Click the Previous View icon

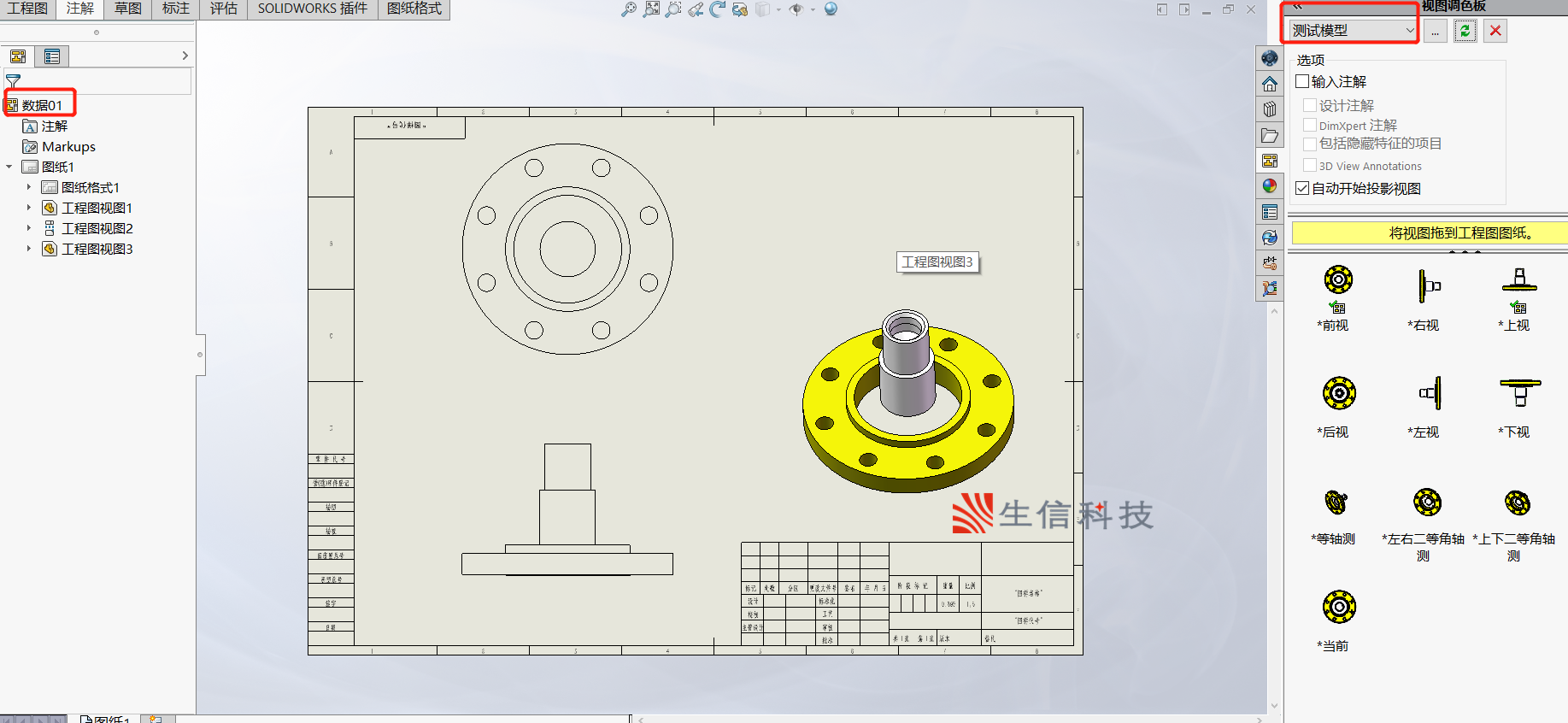click(696, 9)
